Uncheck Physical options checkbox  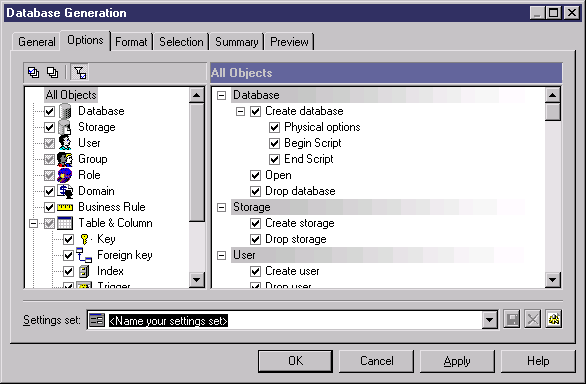click(274, 128)
